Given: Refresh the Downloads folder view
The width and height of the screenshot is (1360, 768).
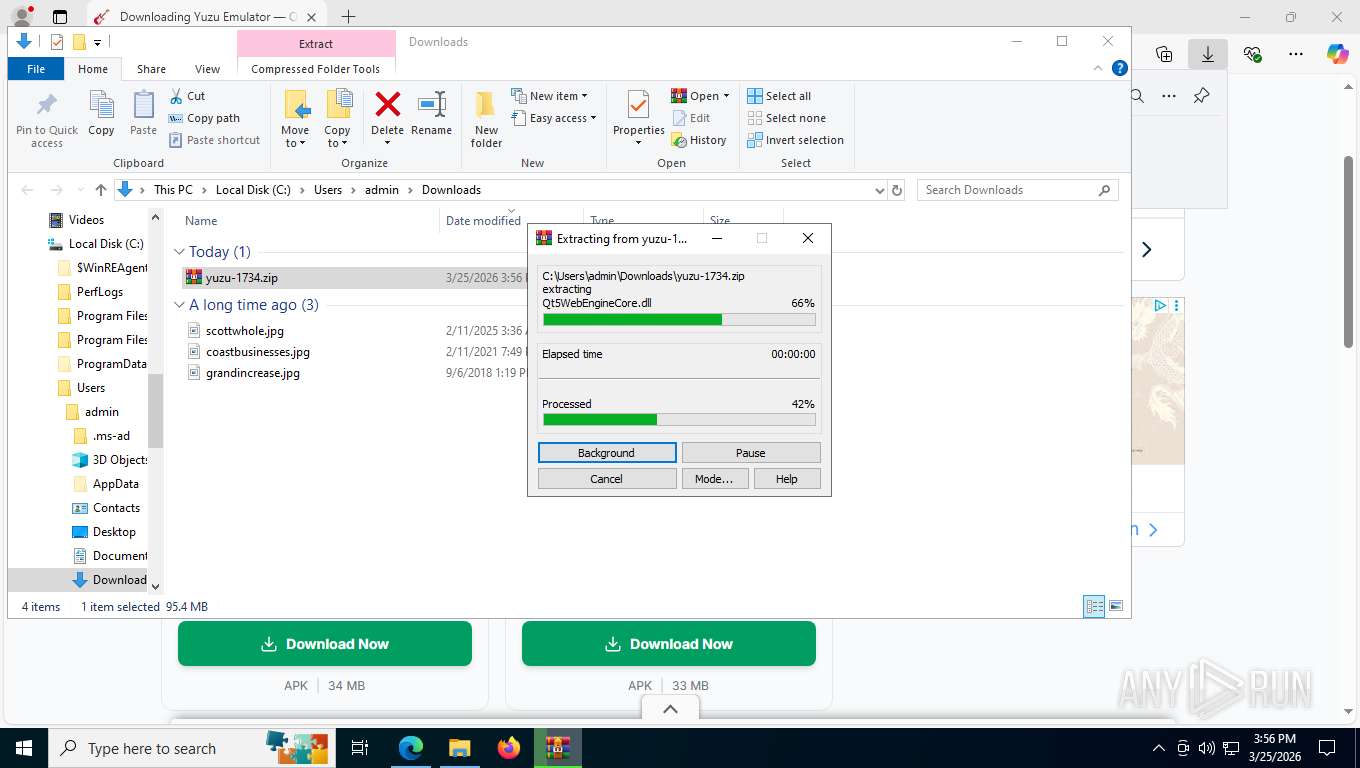Looking at the screenshot, I should [897, 190].
